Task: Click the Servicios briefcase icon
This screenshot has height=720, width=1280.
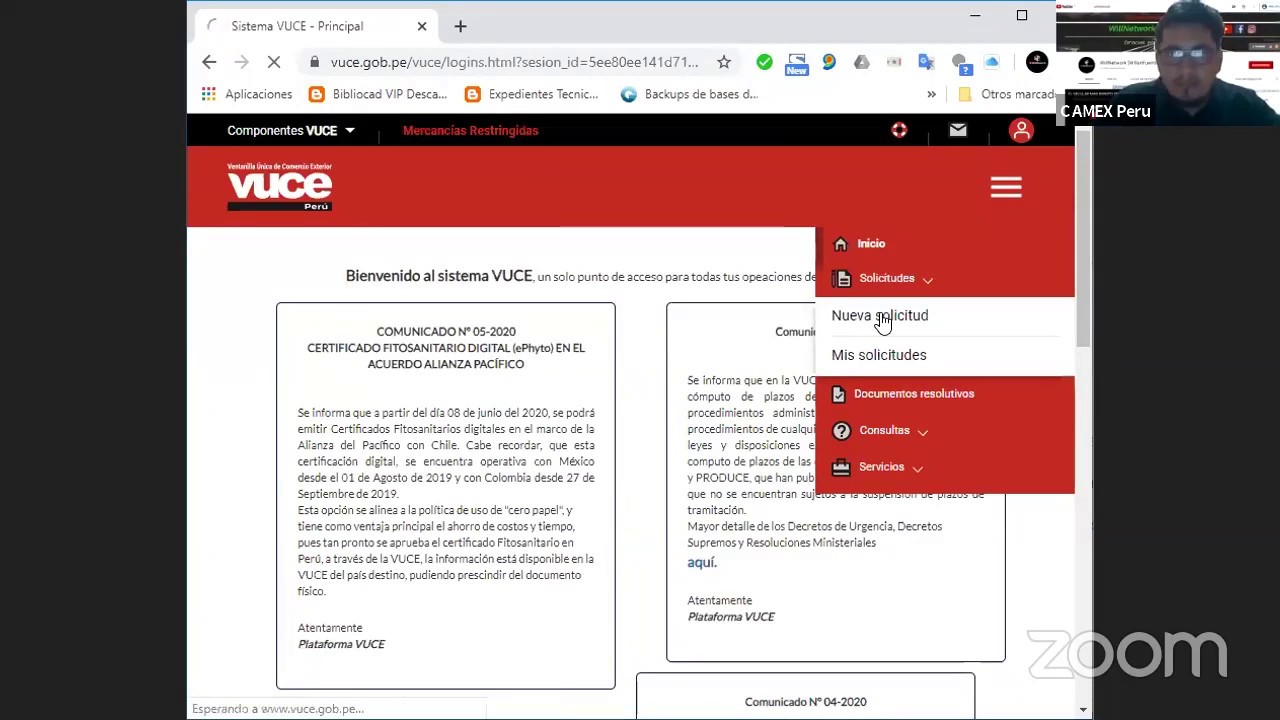Action: (841, 467)
